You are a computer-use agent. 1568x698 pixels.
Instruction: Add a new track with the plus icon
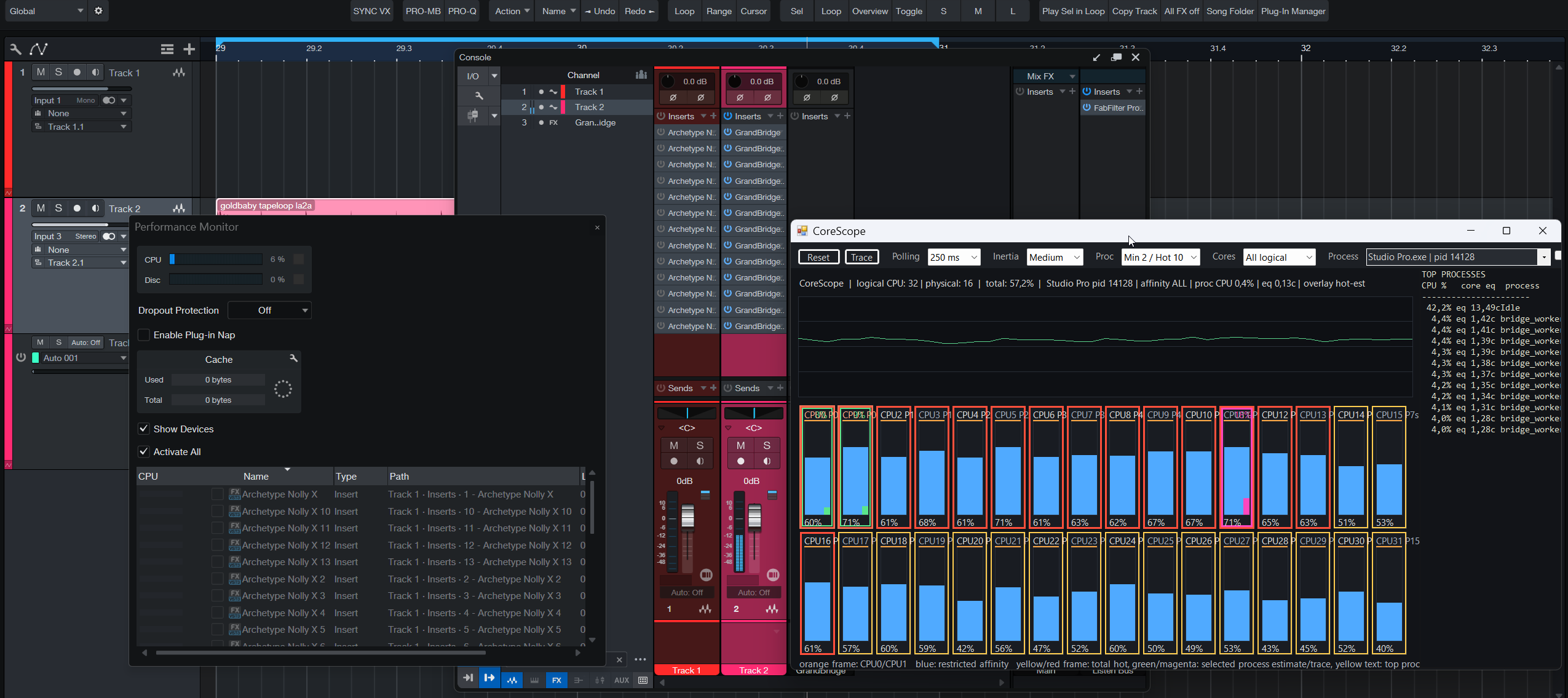(189, 49)
